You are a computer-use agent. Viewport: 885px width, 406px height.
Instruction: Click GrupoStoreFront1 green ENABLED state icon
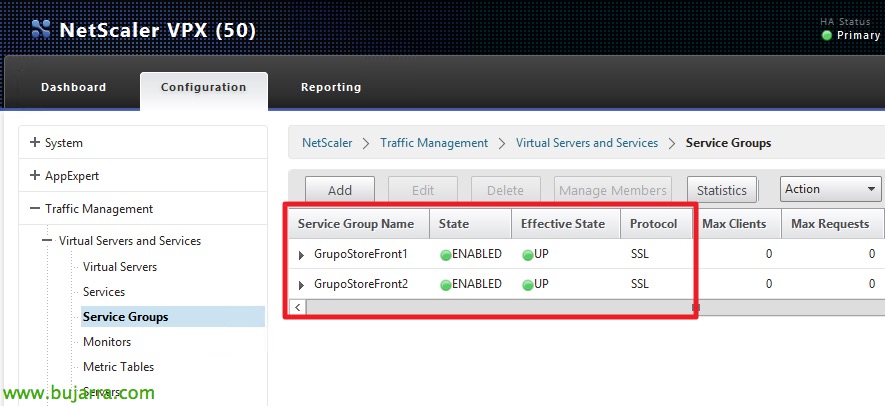click(445, 255)
